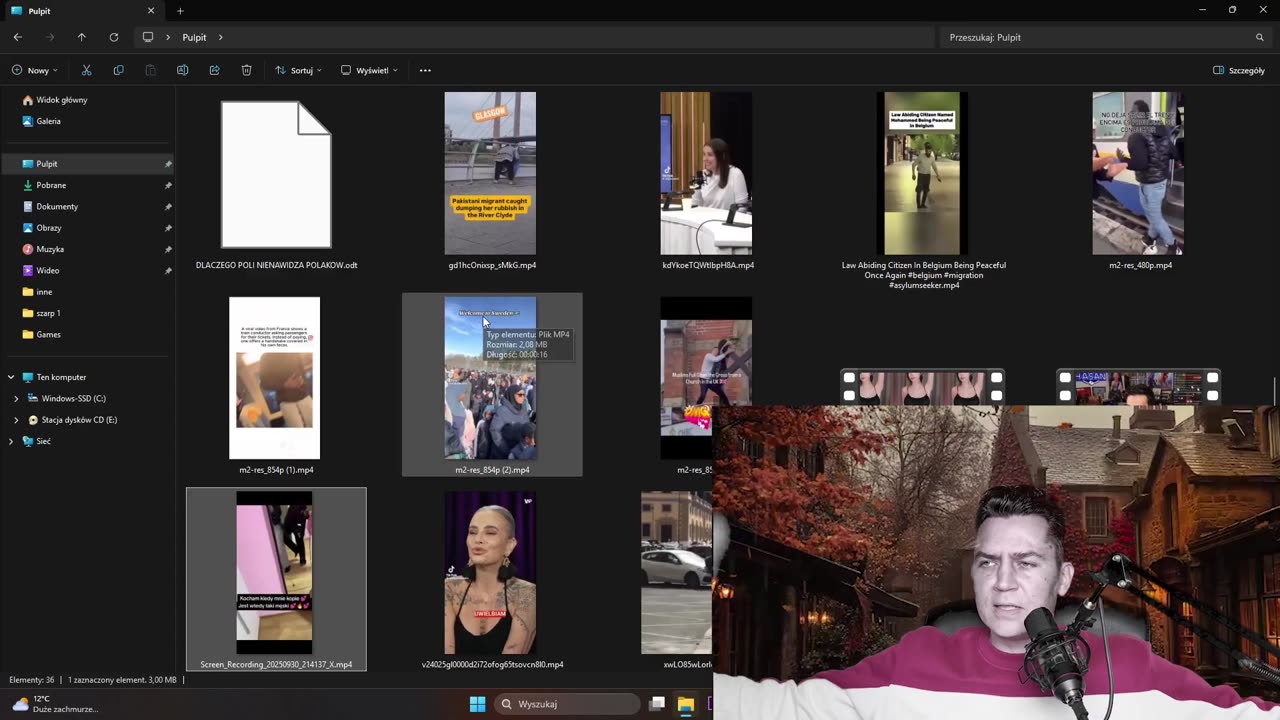The height and width of the screenshot is (720, 1280).
Task: Open the Wyświetl view dropdown
Action: click(369, 70)
